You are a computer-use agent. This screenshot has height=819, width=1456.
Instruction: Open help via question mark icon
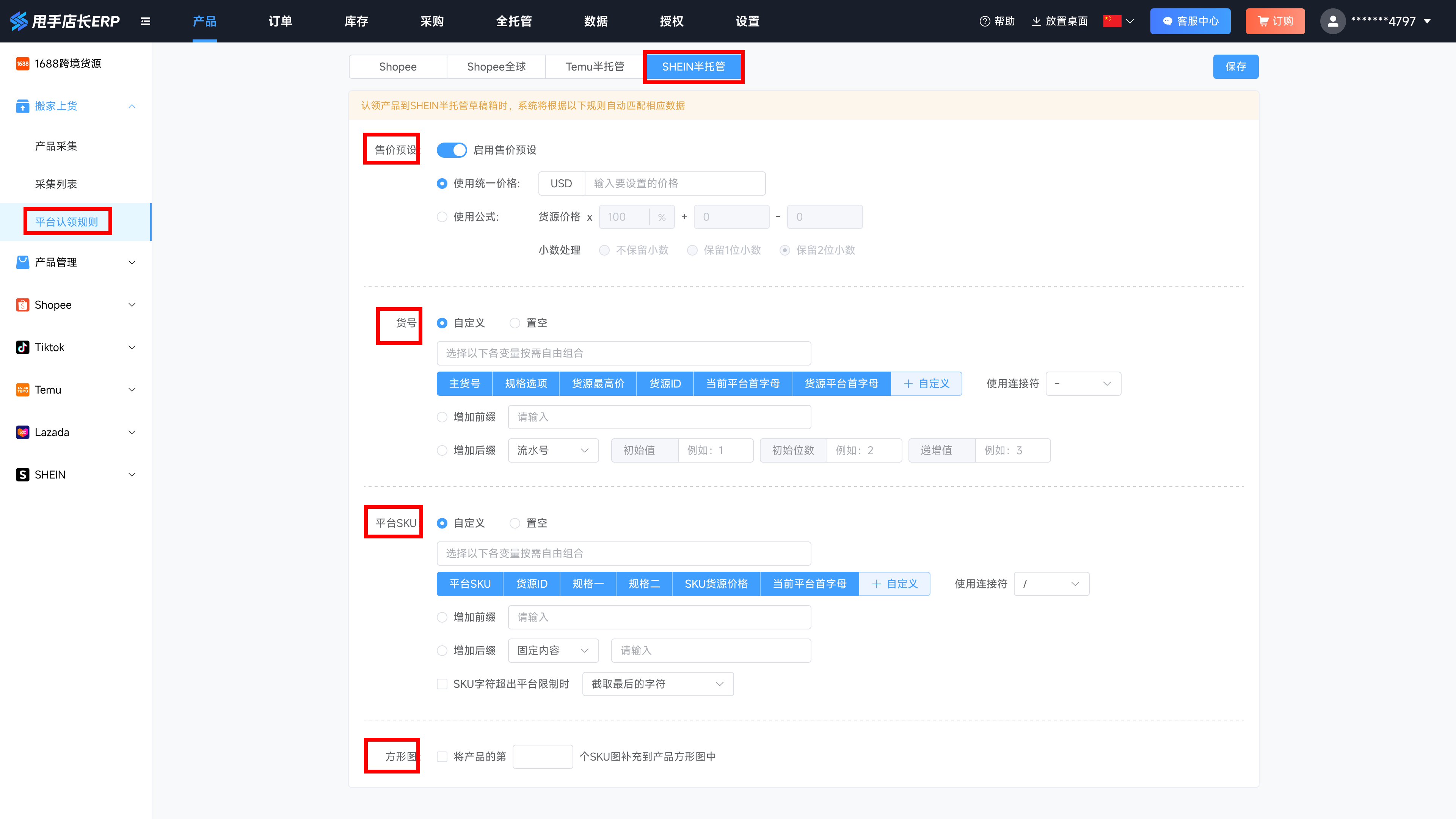click(x=985, y=22)
